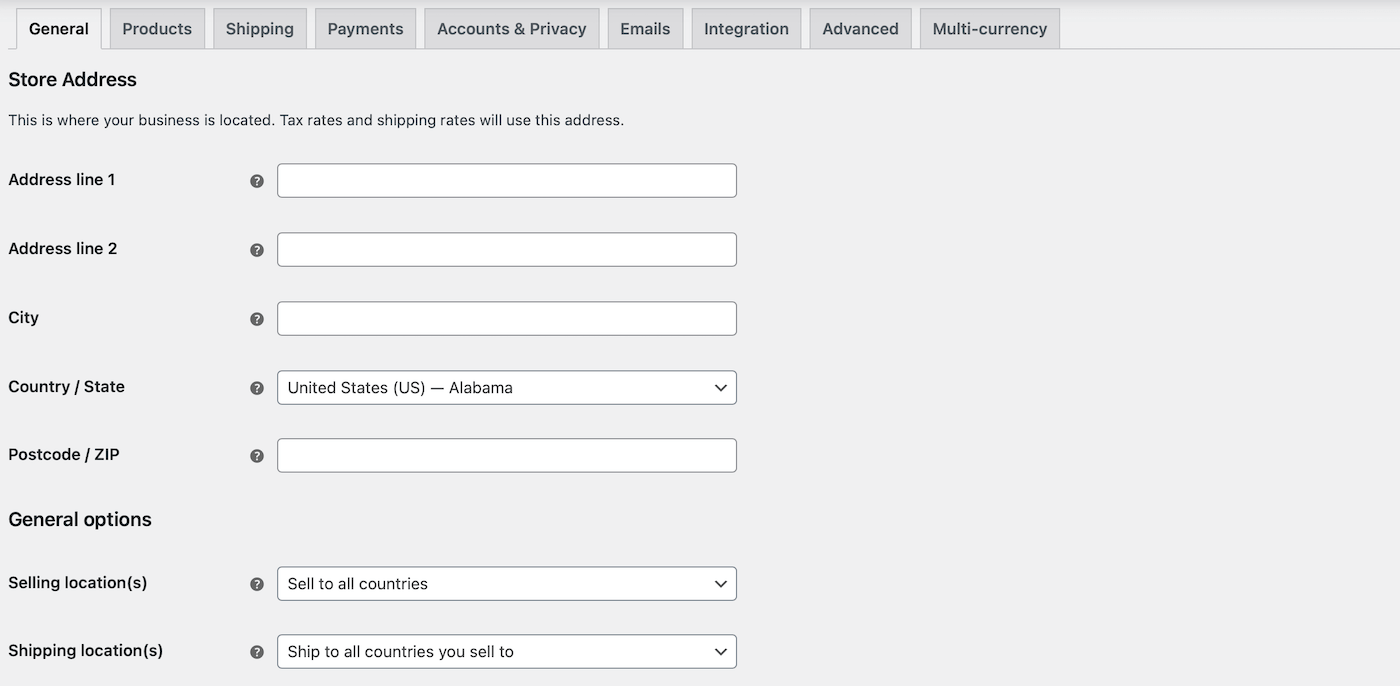Open the Address line 2 help tooltip

257,249
